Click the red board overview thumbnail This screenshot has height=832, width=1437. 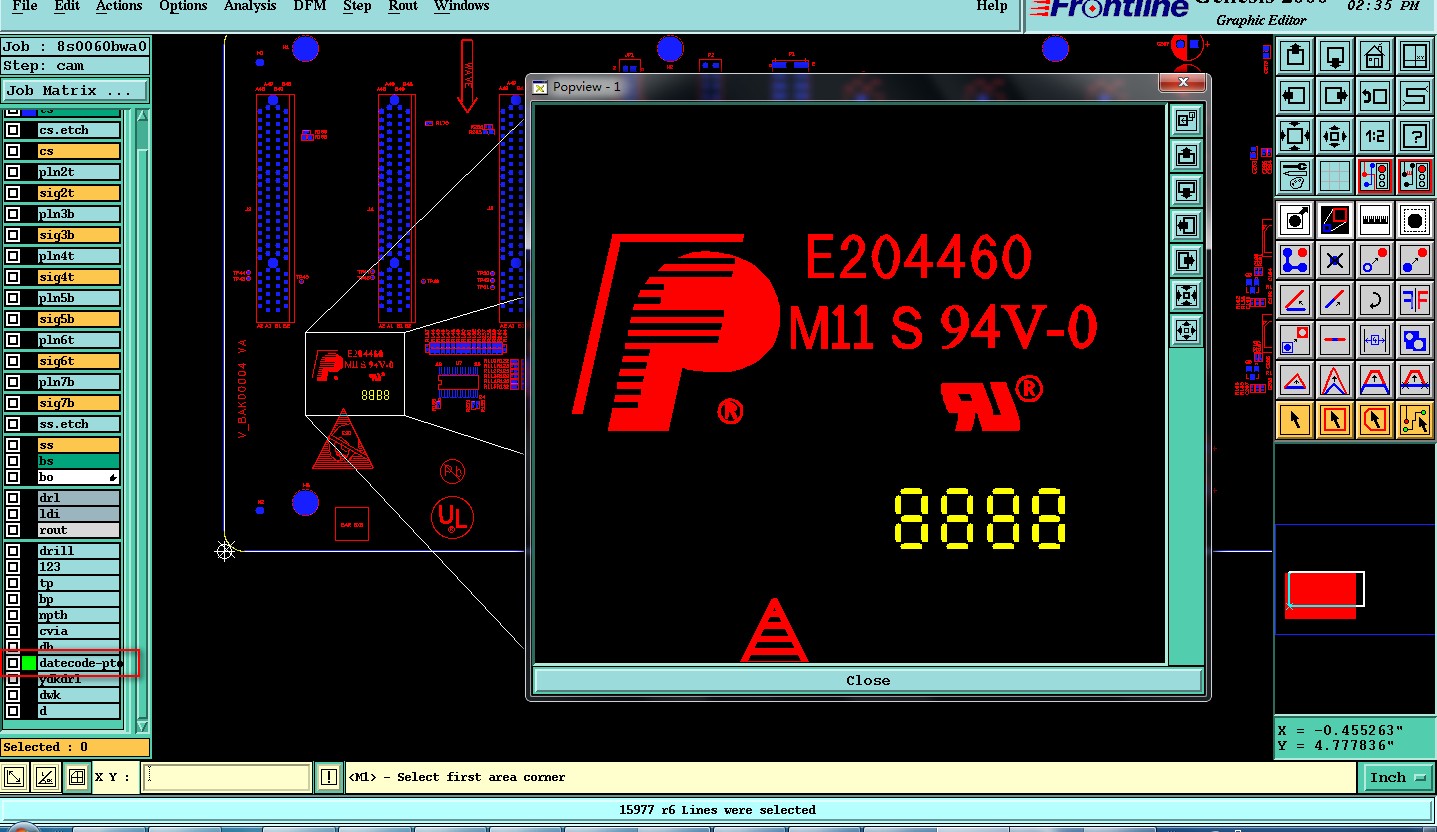click(x=1323, y=595)
